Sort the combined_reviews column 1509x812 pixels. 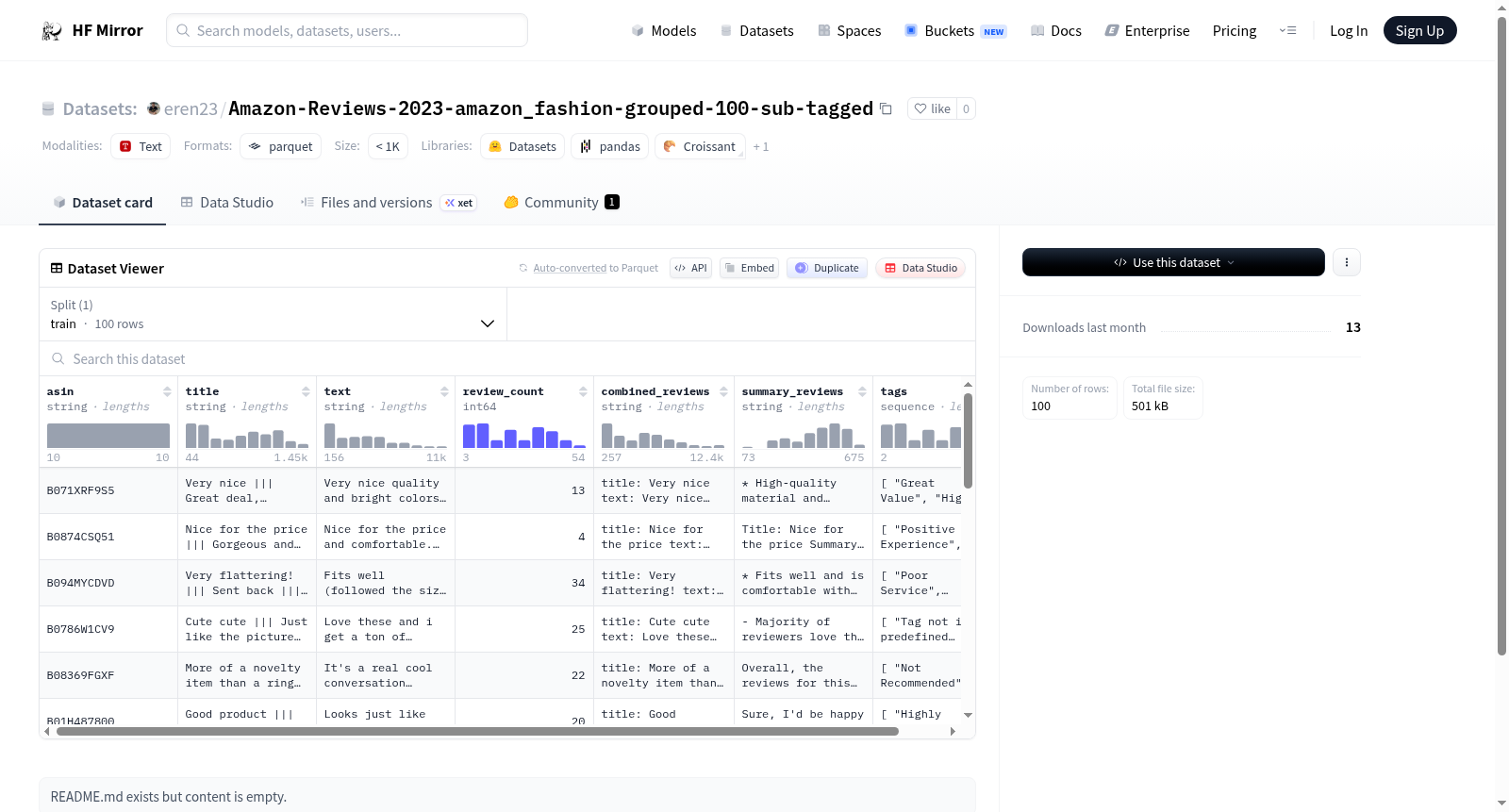point(723,391)
